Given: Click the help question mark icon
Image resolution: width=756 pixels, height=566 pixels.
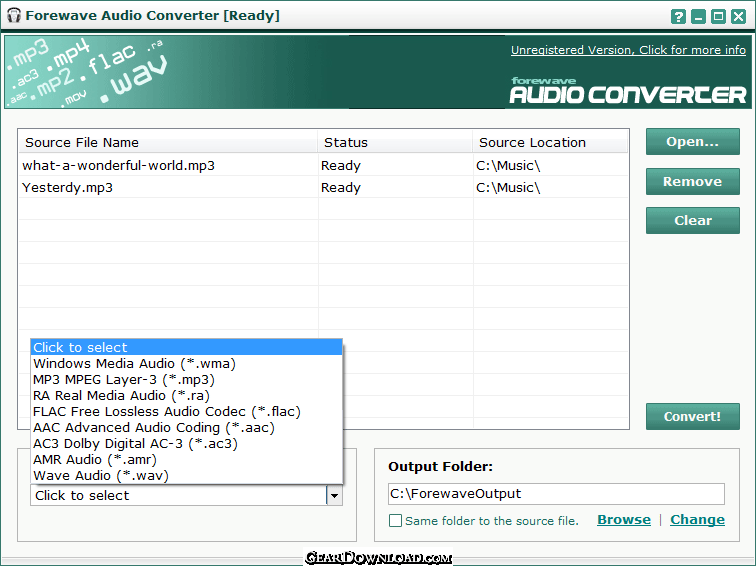Looking at the screenshot, I should 678,17.
